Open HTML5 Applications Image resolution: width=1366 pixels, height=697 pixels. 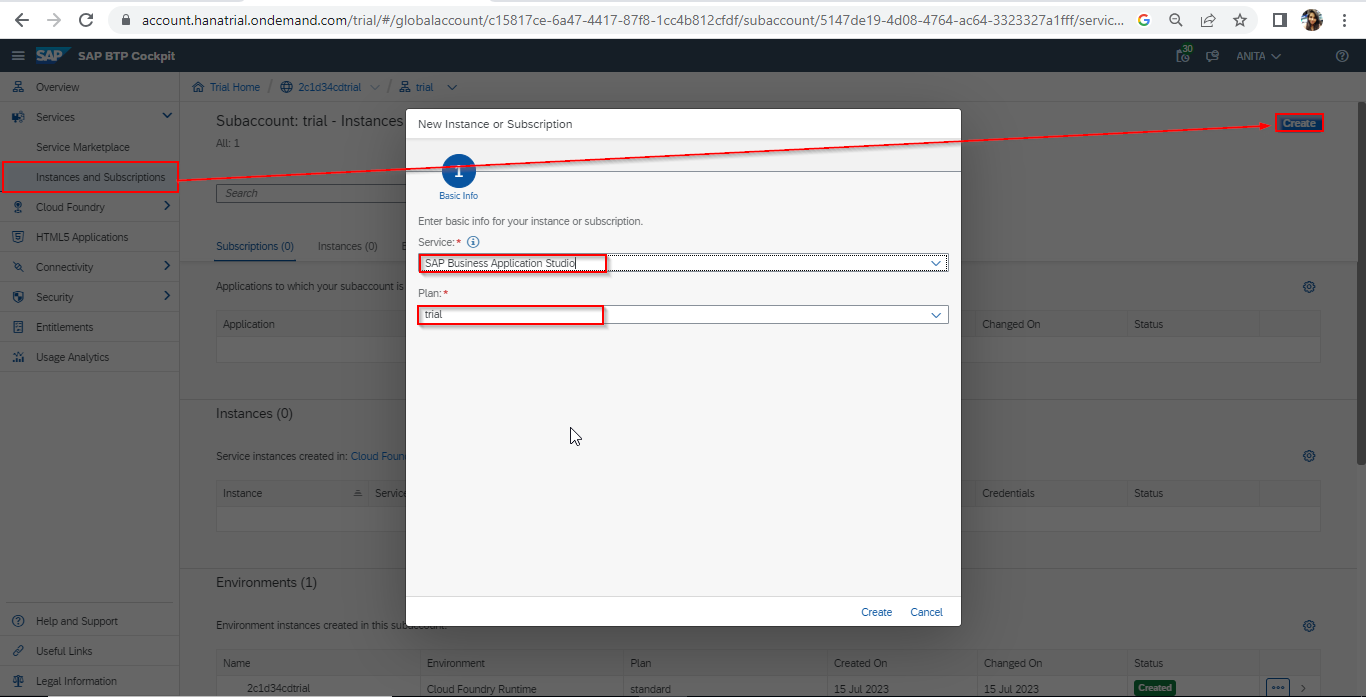coord(82,237)
